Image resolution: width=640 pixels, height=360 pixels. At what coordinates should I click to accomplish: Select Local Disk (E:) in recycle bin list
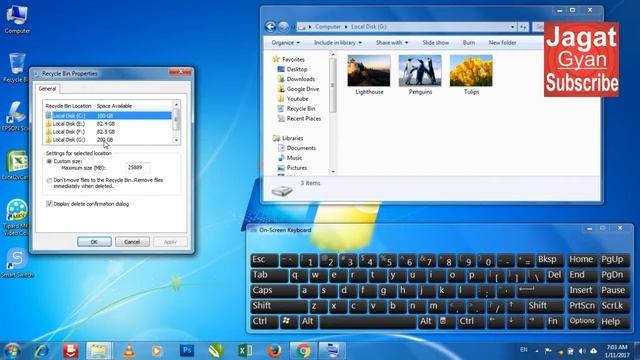point(109,124)
